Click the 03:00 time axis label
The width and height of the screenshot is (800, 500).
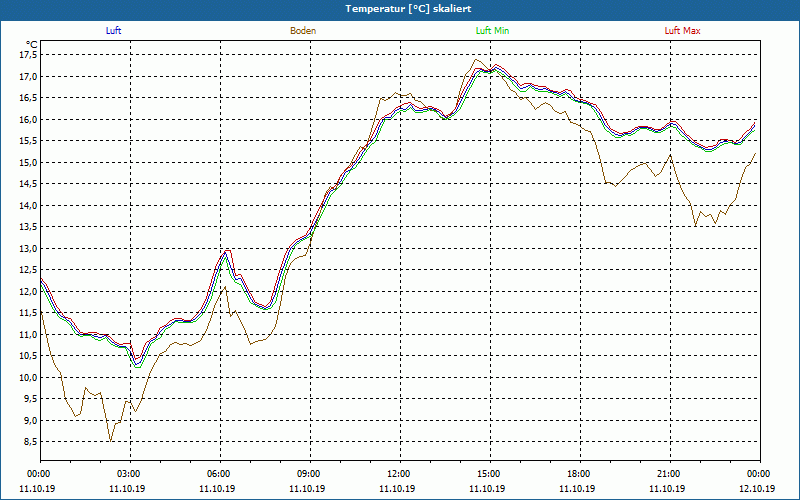131,474
